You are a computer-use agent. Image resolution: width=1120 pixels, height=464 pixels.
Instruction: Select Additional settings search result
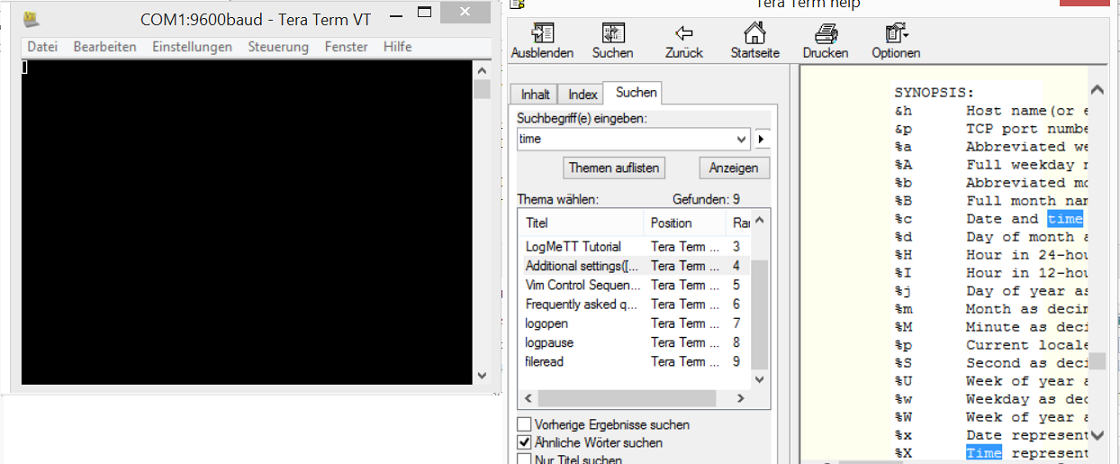tap(635, 266)
